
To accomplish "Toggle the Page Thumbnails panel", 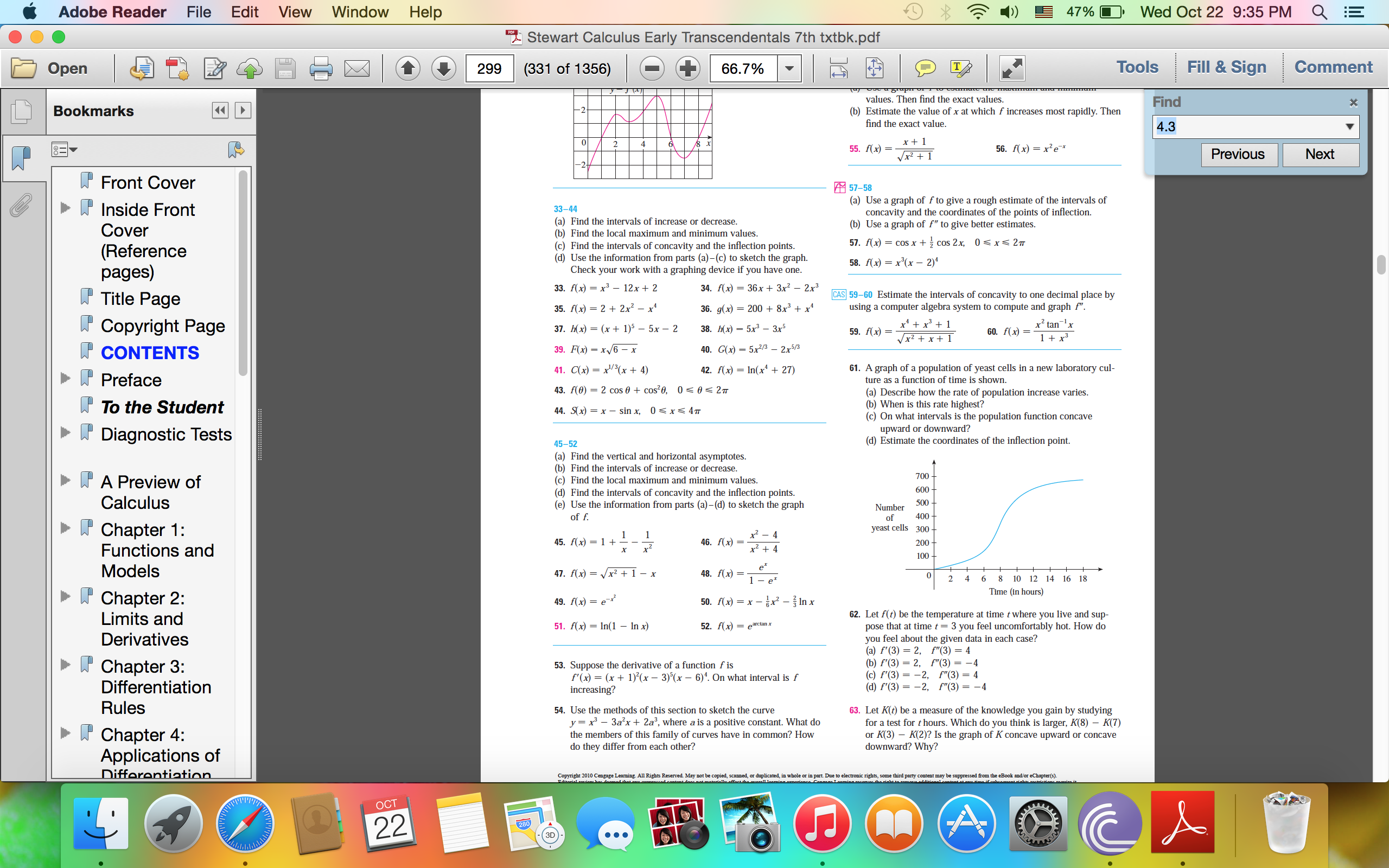I will (21, 111).
